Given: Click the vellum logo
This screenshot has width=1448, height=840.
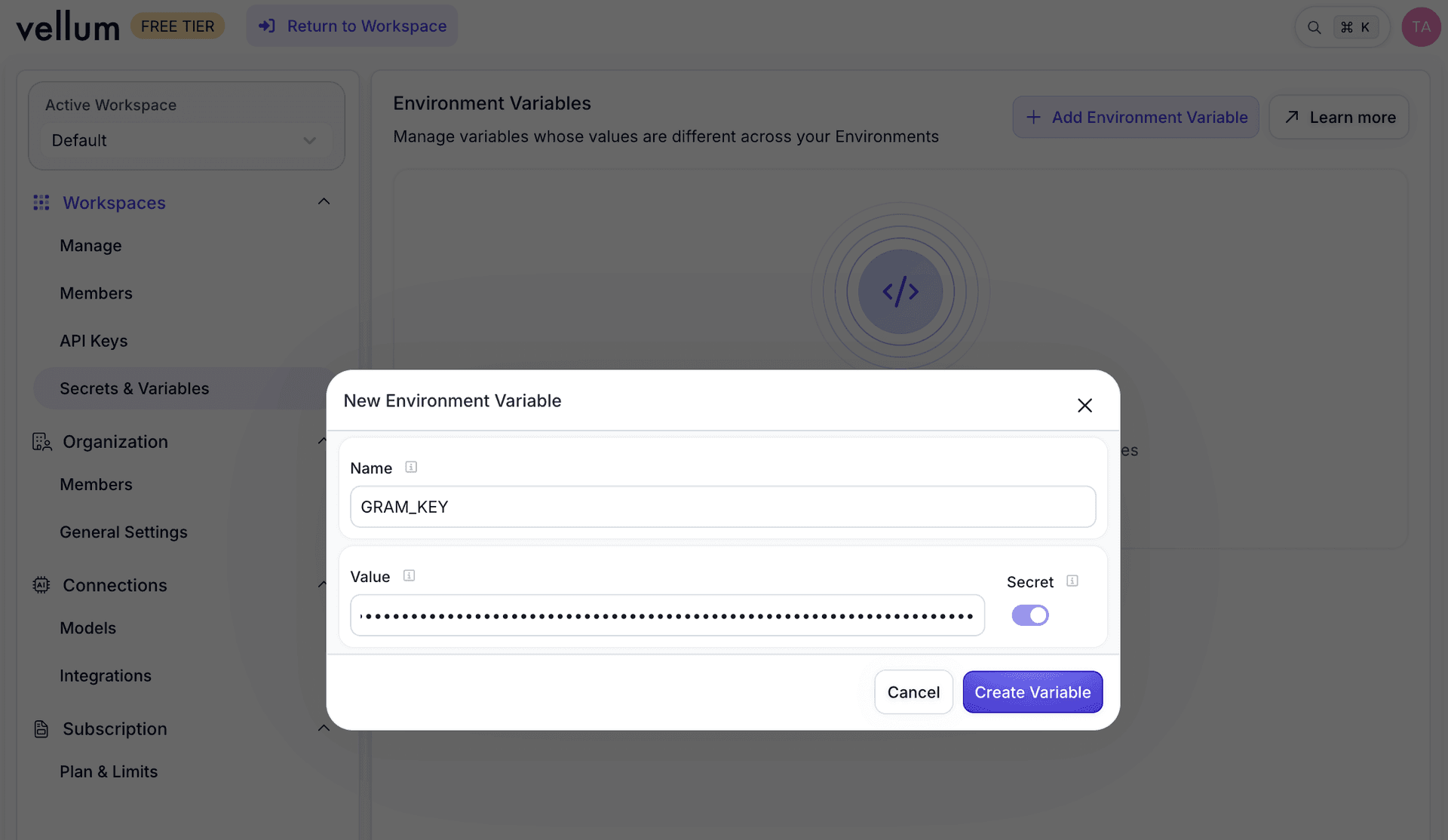Looking at the screenshot, I should [67, 25].
